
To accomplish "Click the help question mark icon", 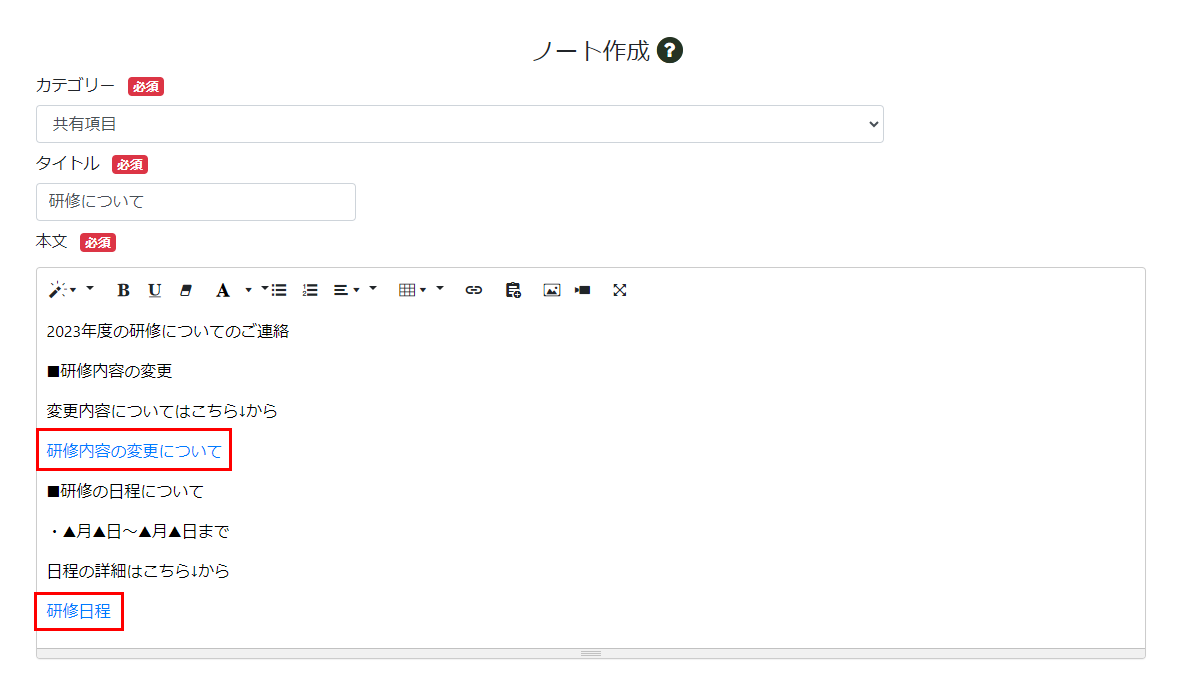I will (x=670, y=51).
